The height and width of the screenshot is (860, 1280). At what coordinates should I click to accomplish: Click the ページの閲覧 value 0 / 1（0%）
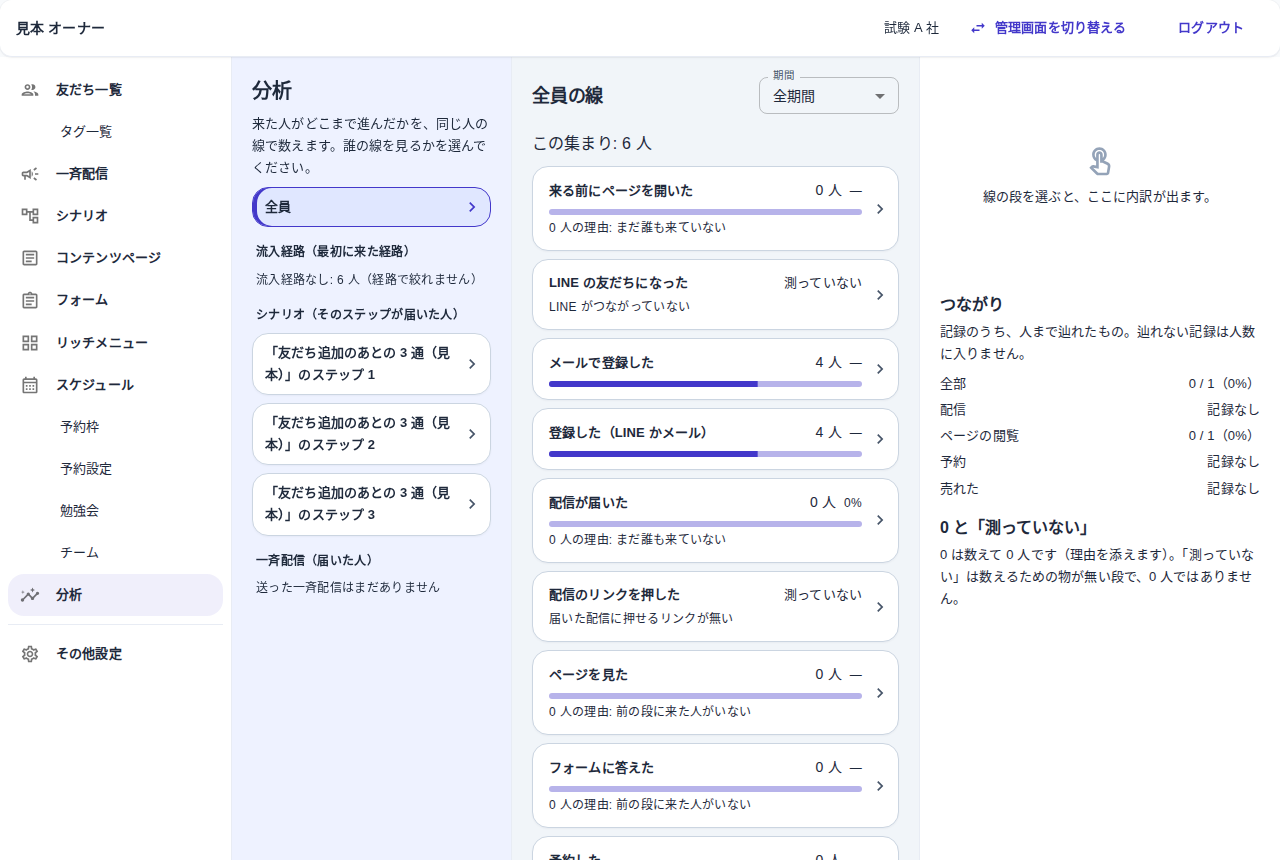1224,436
